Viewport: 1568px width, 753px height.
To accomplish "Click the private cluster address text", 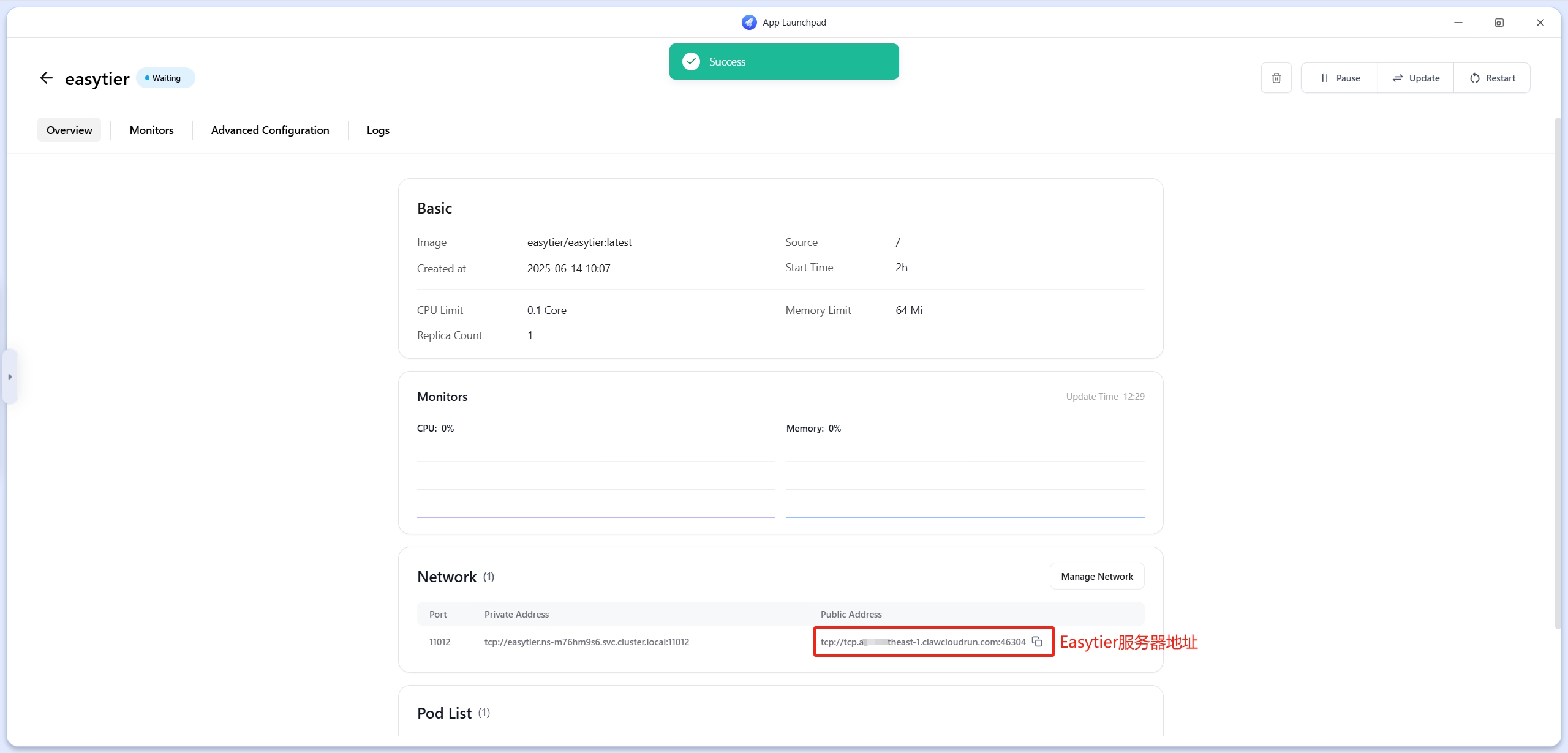I will pos(586,642).
